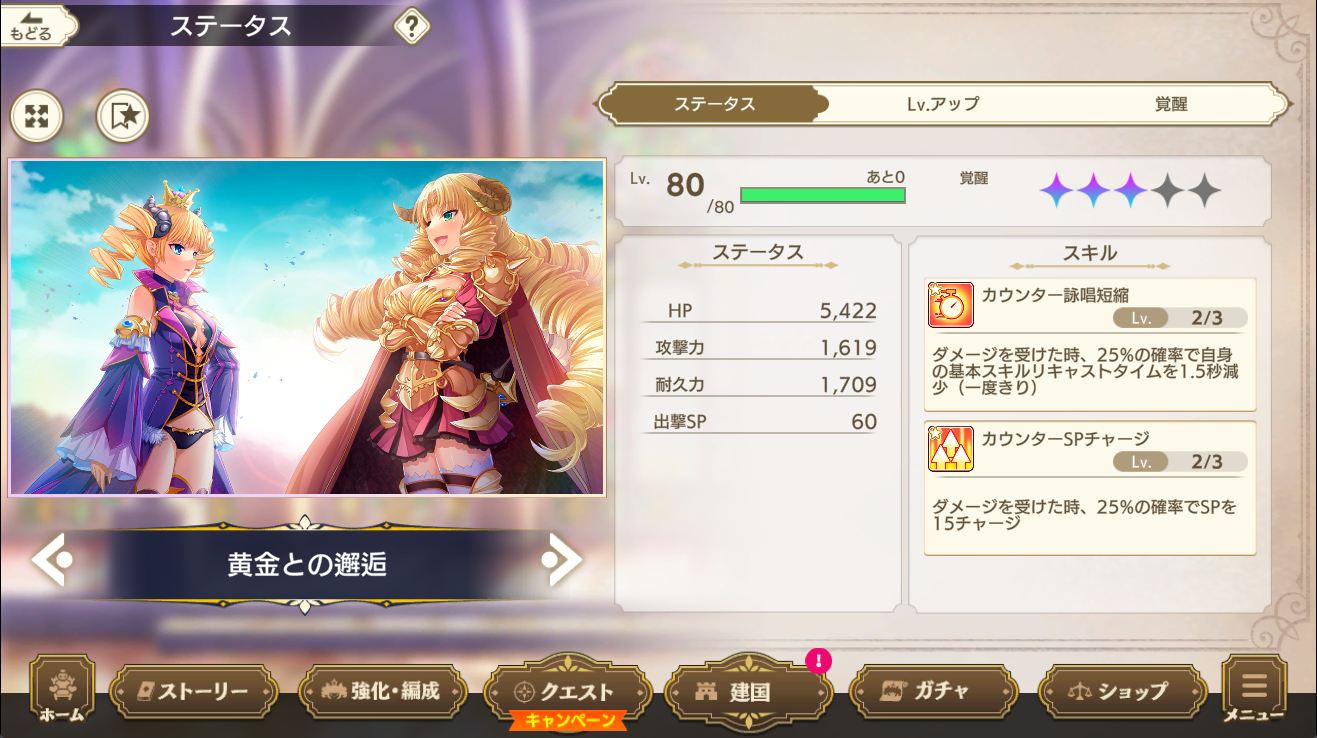Open the 強化・編成 button
The image size is (1317, 738).
(383, 691)
